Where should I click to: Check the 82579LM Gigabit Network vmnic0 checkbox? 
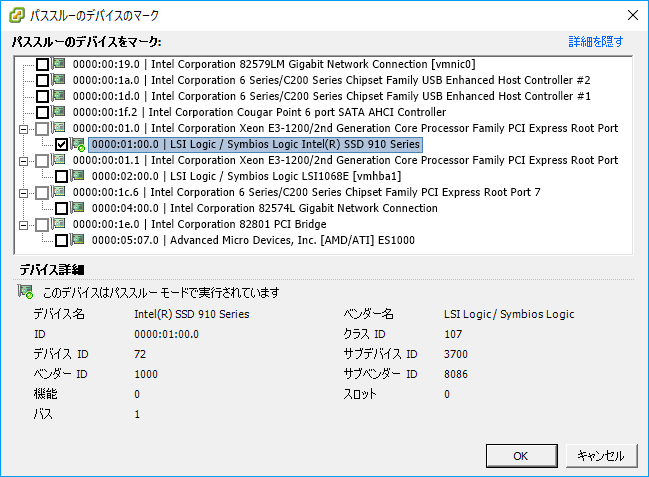[42, 64]
